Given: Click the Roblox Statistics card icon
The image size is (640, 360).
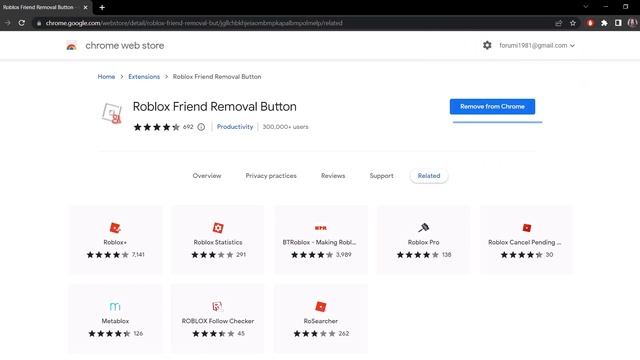Looking at the screenshot, I should [218, 228].
